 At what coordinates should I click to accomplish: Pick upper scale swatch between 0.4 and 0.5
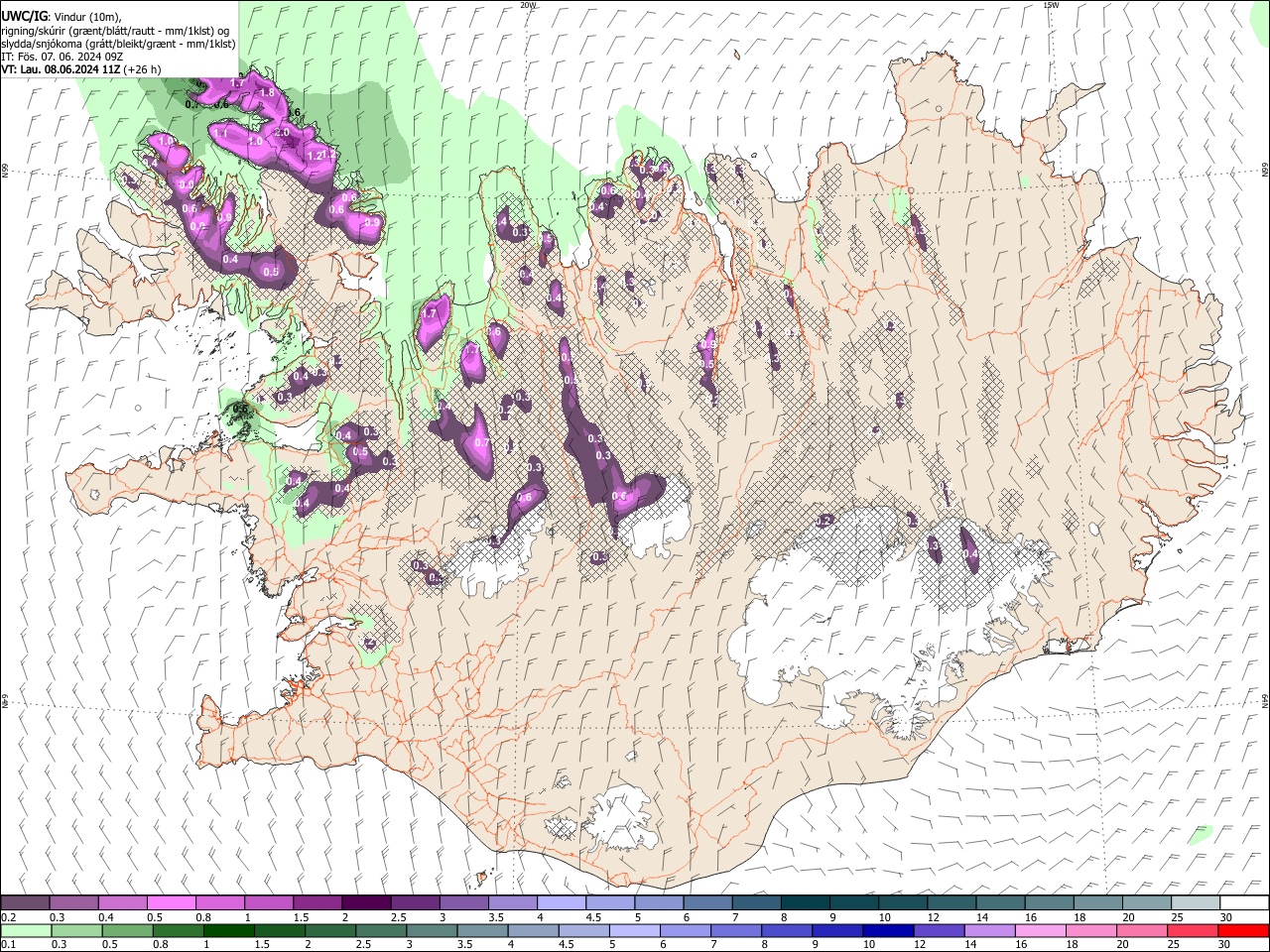pyautogui.click(x=123, y=903)
